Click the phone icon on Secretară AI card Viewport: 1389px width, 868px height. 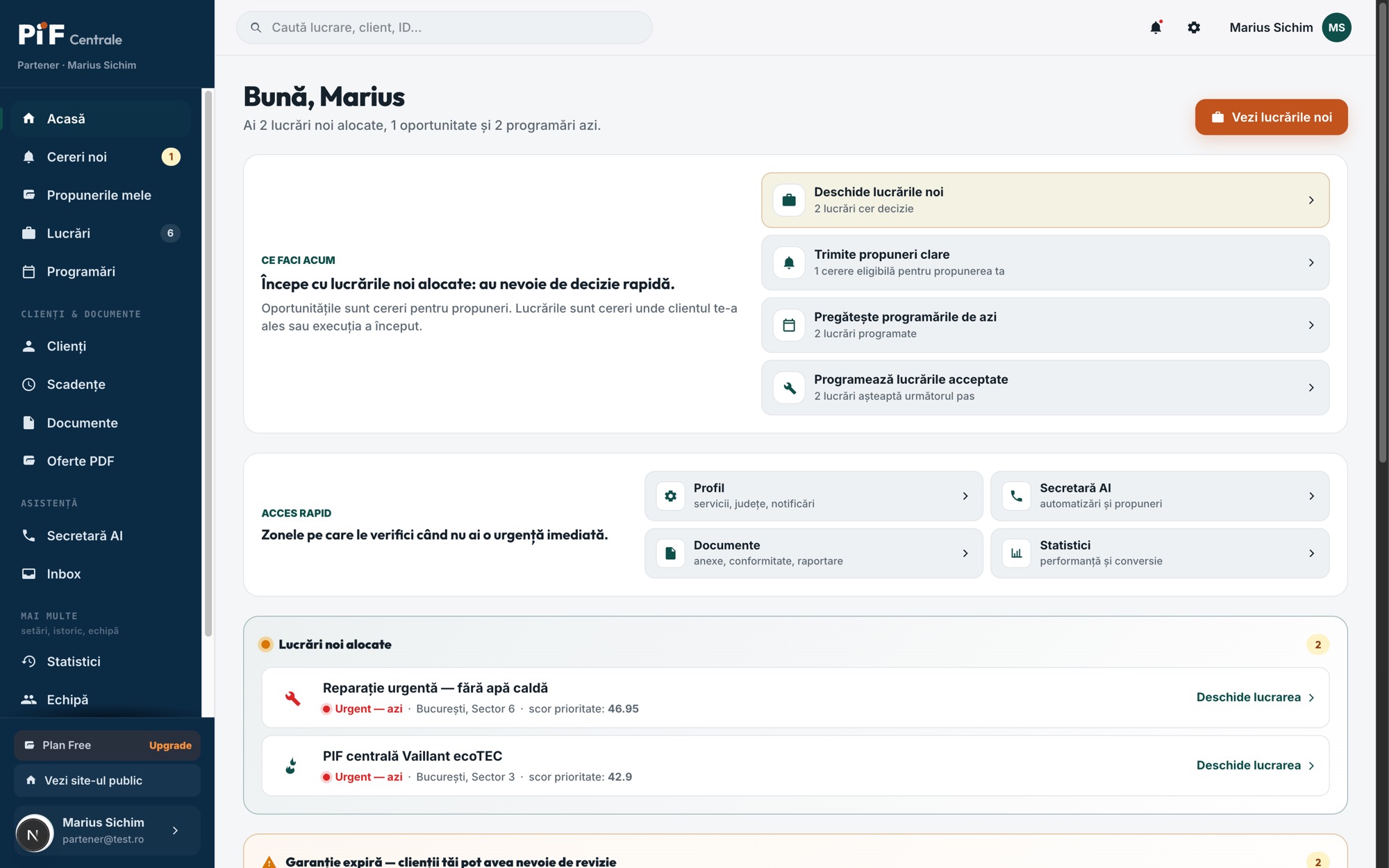(1016, 496)
